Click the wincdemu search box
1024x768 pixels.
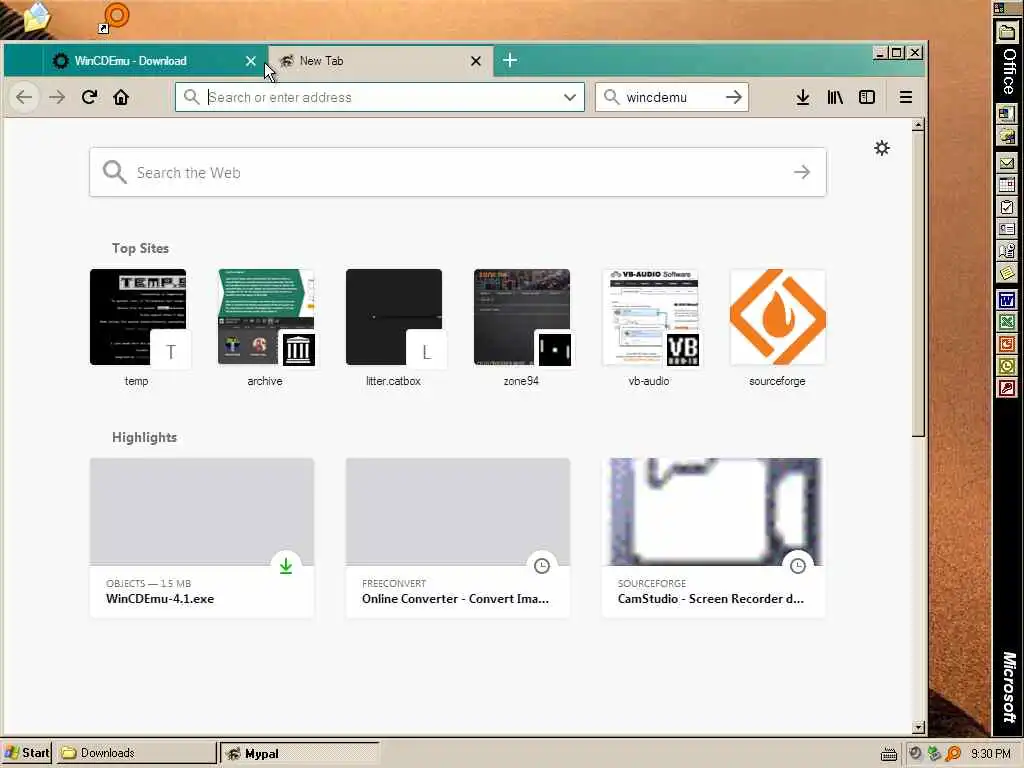click(x=671, y=97)
